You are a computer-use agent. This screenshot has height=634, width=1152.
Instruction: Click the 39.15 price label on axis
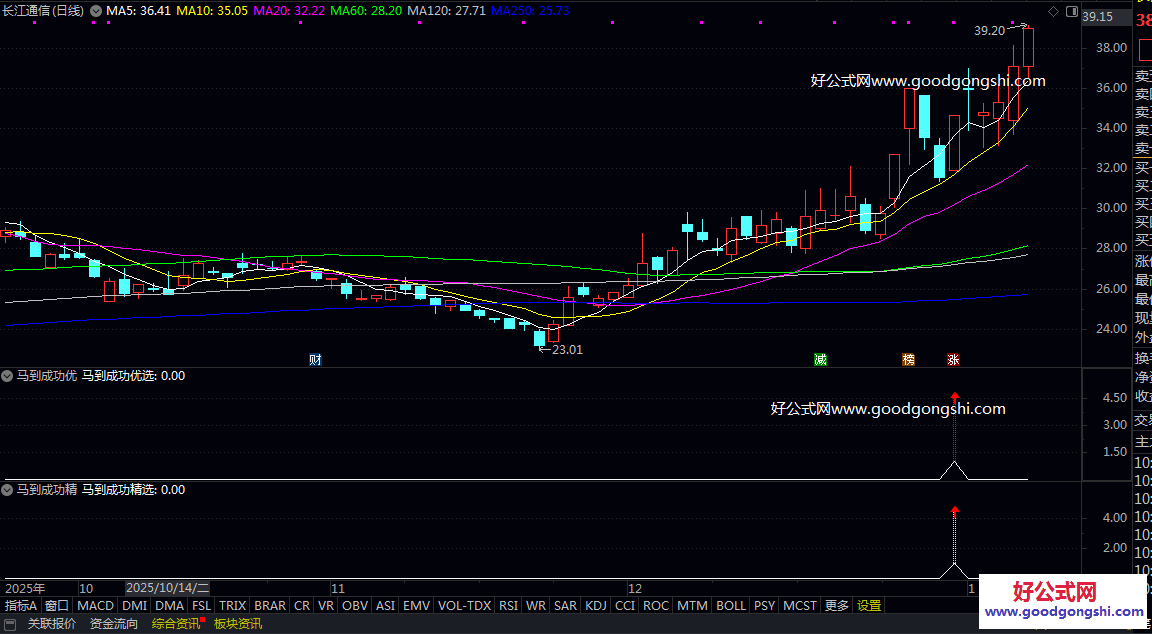1098,17
